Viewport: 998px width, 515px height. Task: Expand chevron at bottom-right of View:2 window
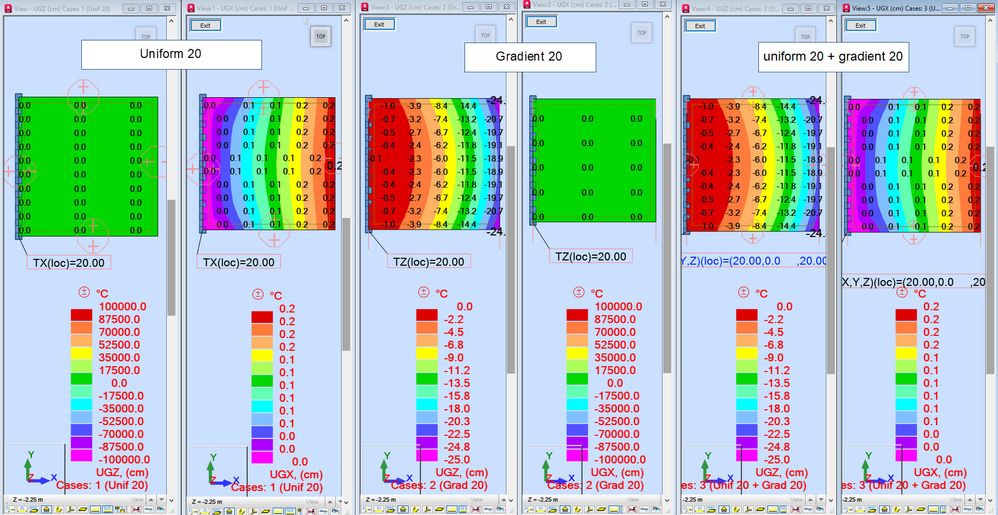tap(667, 500)
